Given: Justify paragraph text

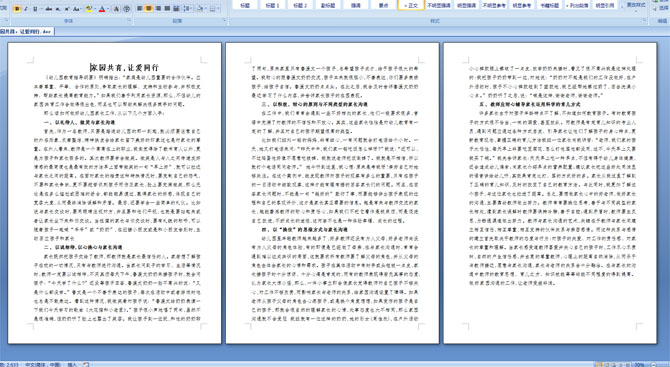Looking at the screenshot, I should point(167,9).
